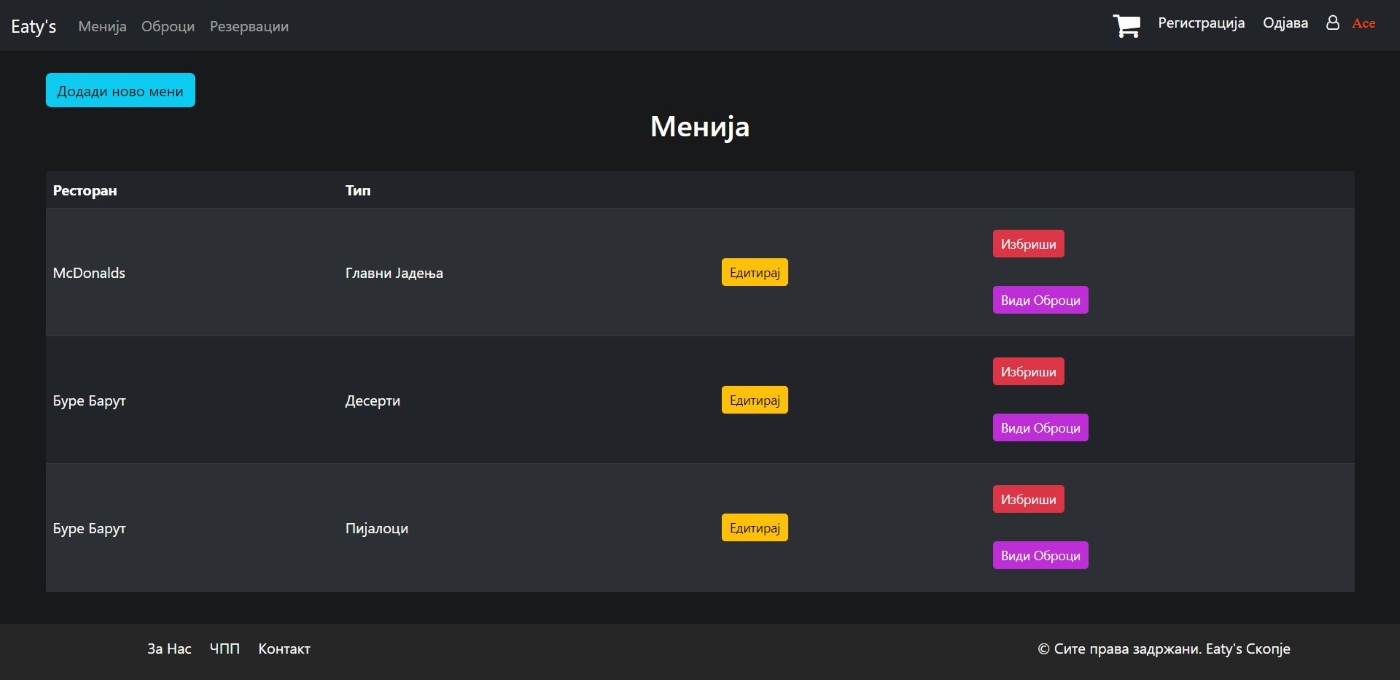Viewport: 1400px width, 680px height.
Task: Open the Резервации navigation item
Action: pos(249,27)
